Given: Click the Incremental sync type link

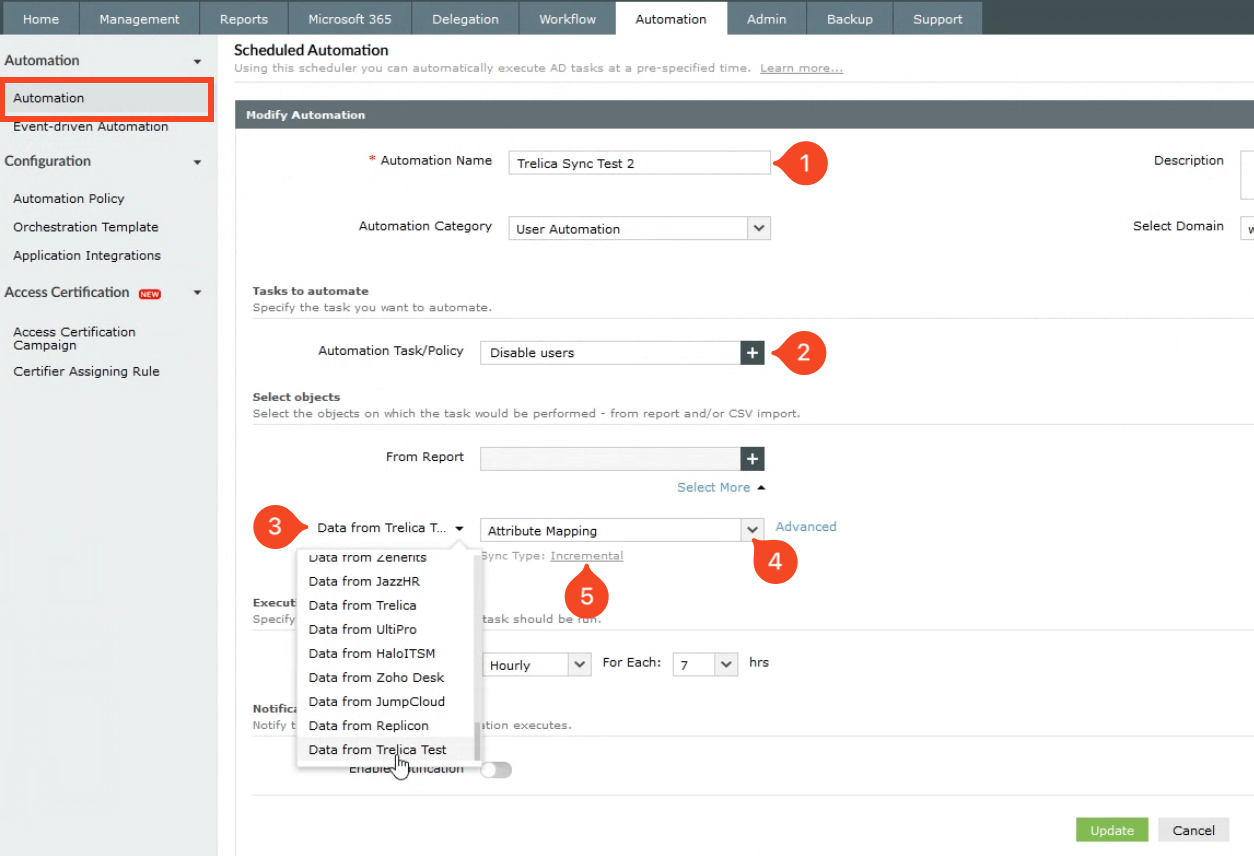Looking at the screenshot, I should (x=586, y=556).
